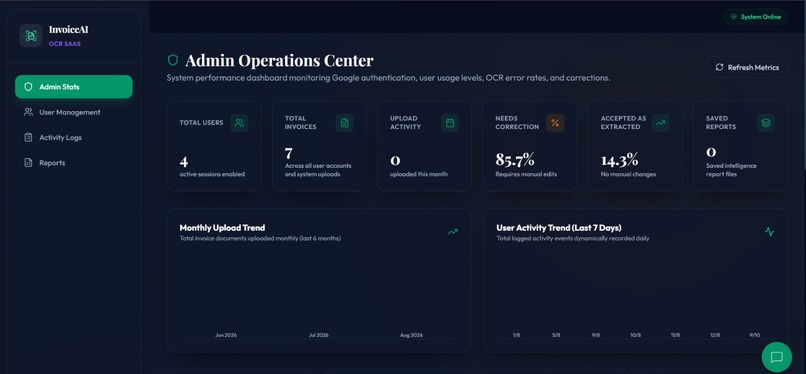Click the 10/8 date label on activity chart
This screenshot has height=374, width=806.
click(635, 335)
